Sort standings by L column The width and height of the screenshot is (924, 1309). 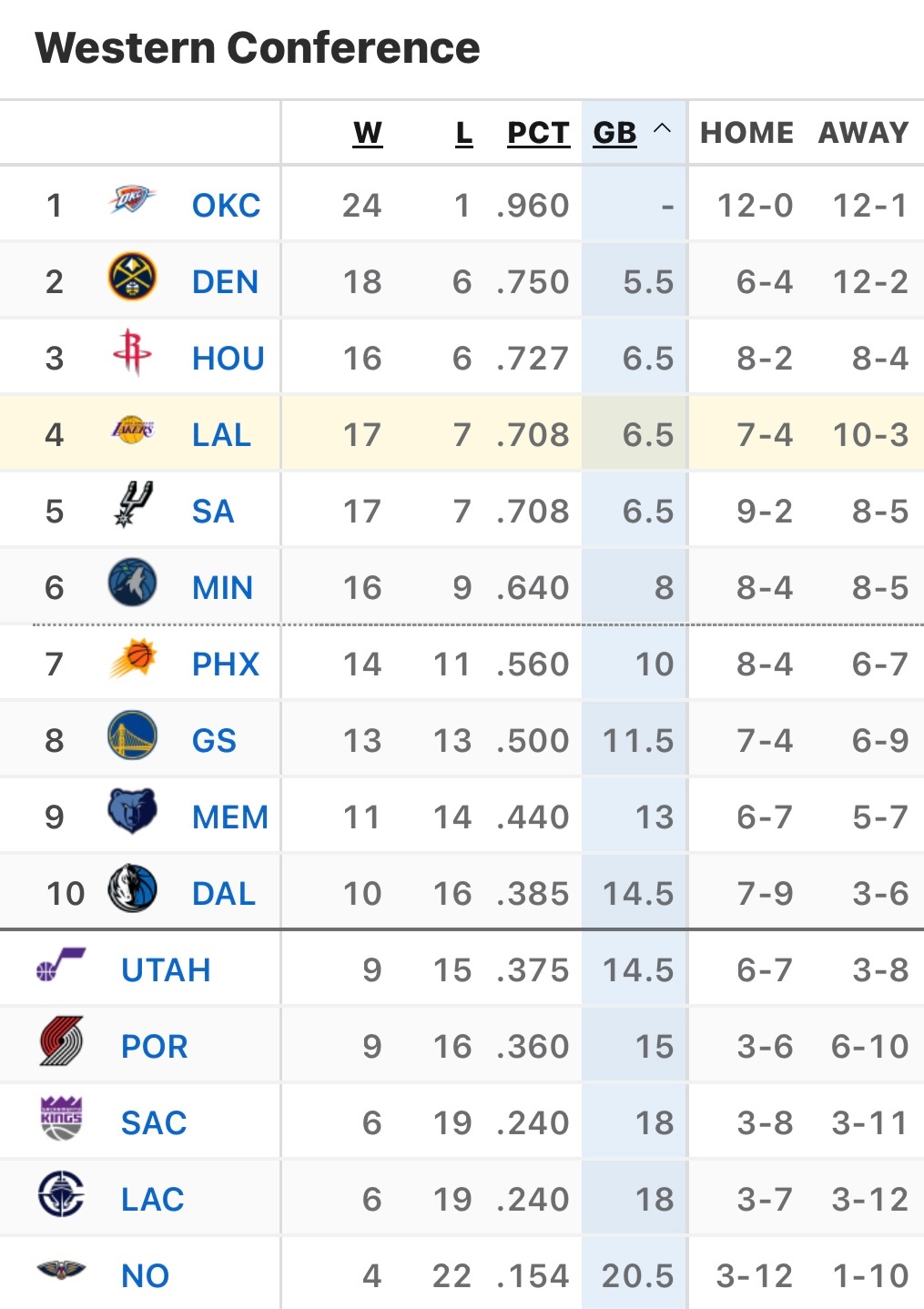pyautogui.click(x=464, y=133)
